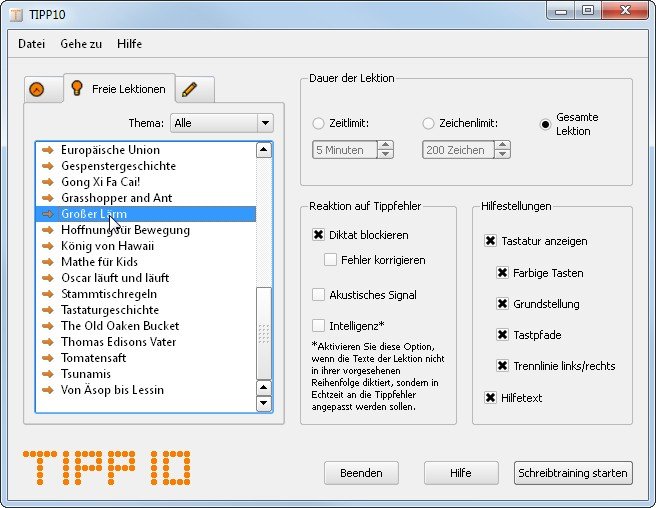This screenshot has height=508, width=656.
Task: Increase the 200 Zeichen value
Action: [x=502, y=145]
